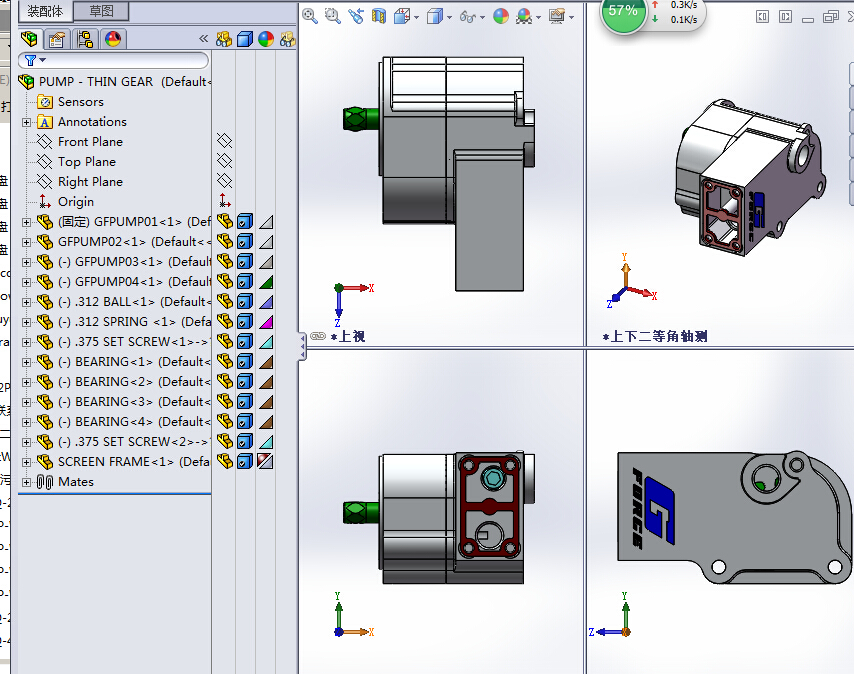This screenshot has height=674, width=854.
Task: Click the *上视 view label
Action: [x=348, y=336]
